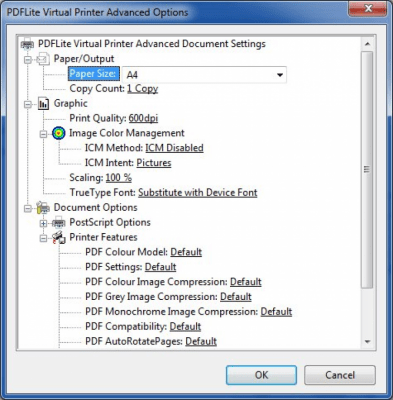Image resolution: width=393 pixels, height=400 pixels.
Task: Collapse the Printer Features node
Action: click(43, 238)
